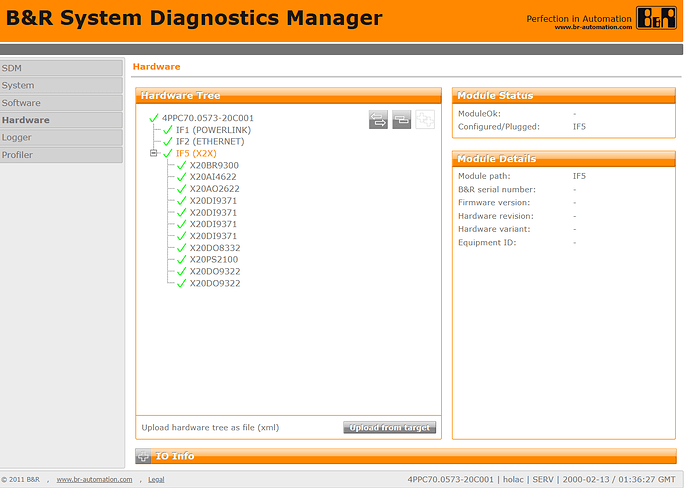Click the IF5 value beside Module path

(579, 176)
